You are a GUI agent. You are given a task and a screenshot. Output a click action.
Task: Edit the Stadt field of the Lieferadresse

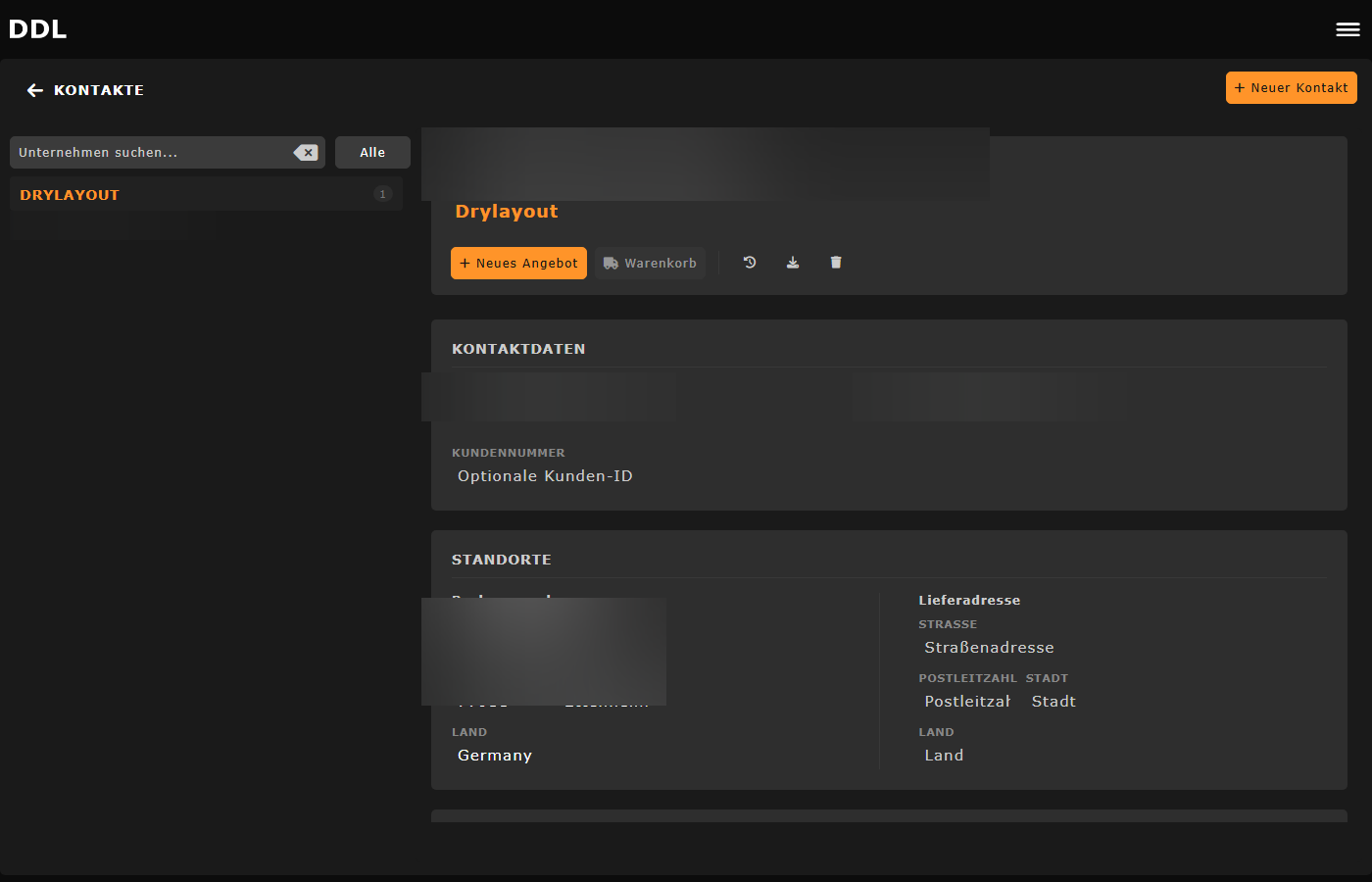(1053, 701)
